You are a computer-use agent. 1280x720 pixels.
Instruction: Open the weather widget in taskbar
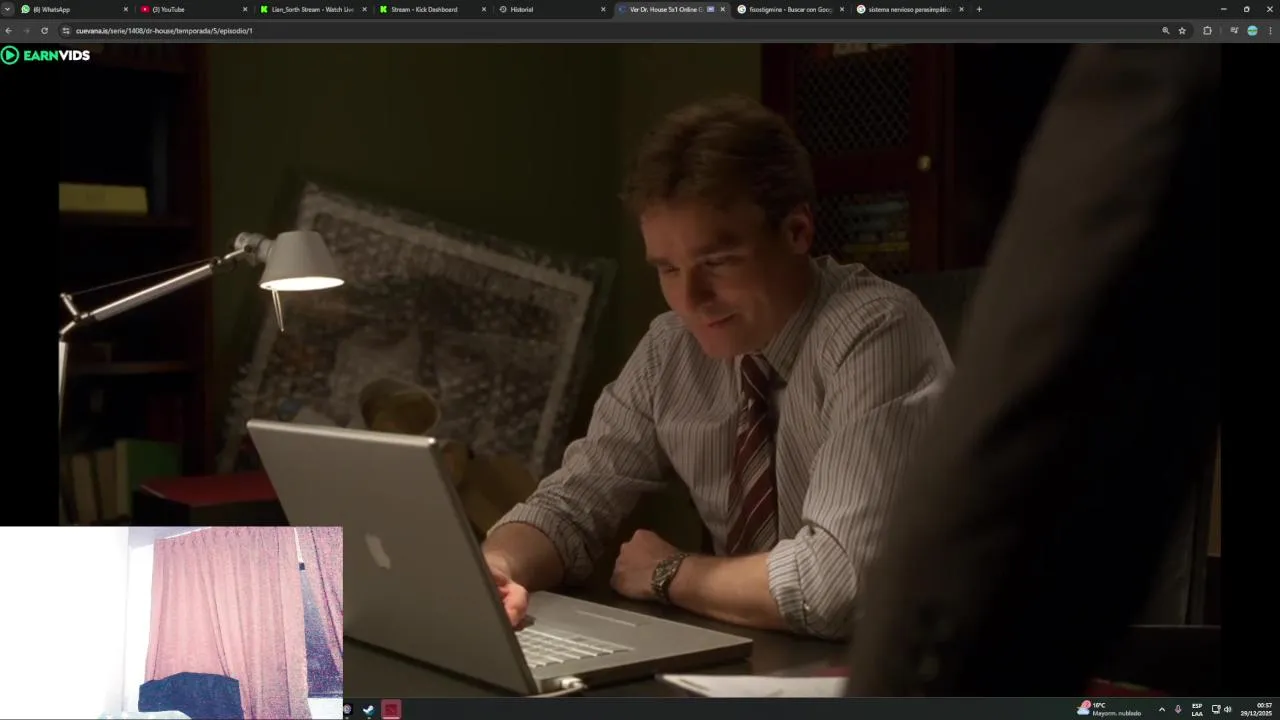[1109, 709]
